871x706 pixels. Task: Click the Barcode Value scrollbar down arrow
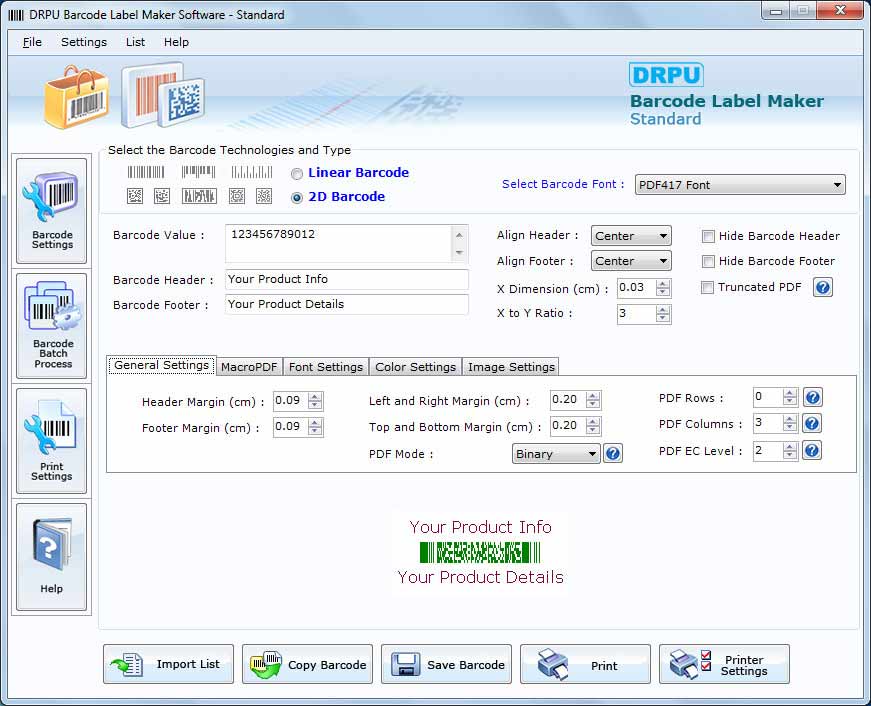(459, 253)
